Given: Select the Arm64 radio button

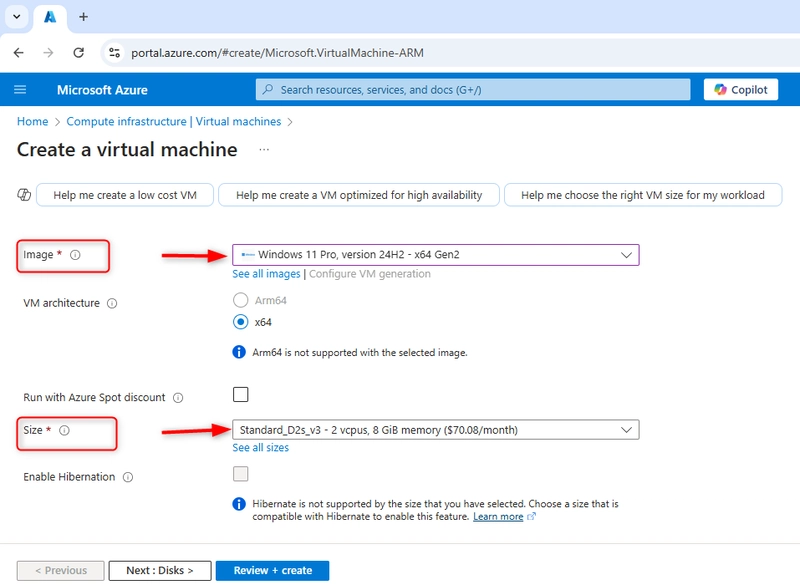Looking at the screenshot, I should pyautogui.click(x=240, y=300).
